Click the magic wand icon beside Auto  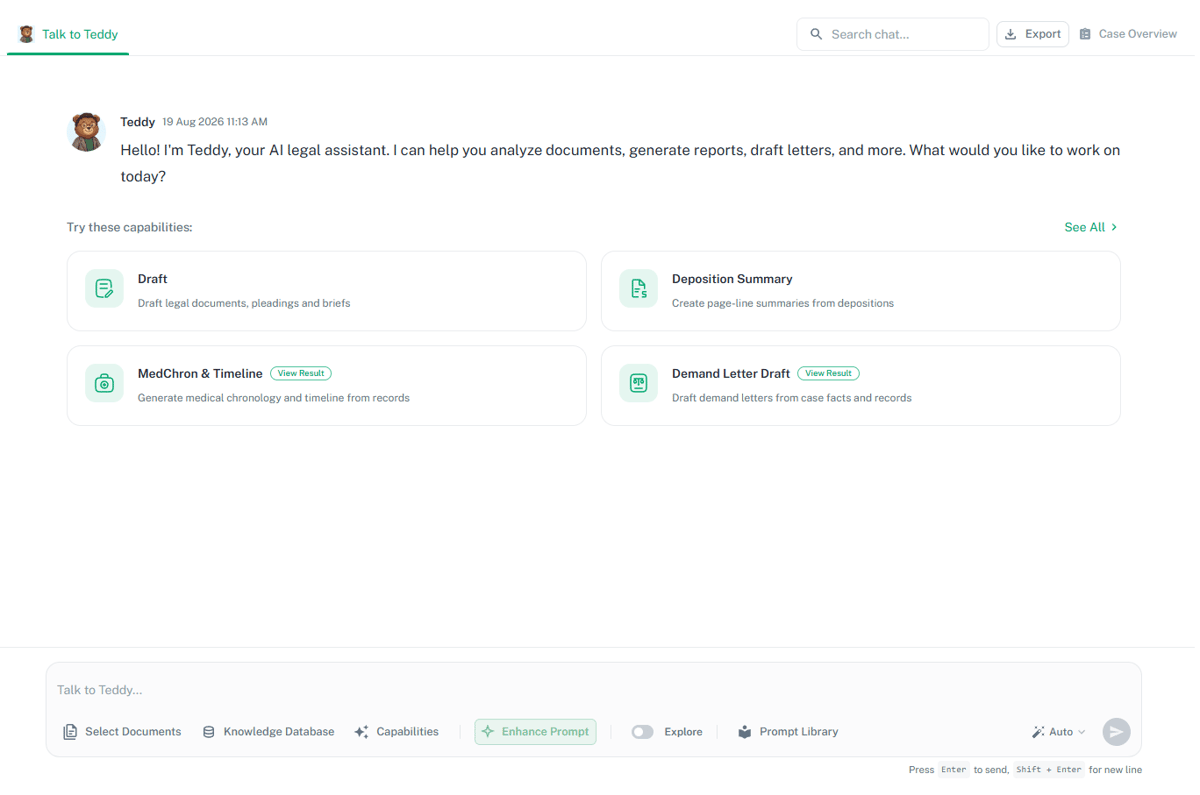pyautogui.click(x=1038, y=732)
